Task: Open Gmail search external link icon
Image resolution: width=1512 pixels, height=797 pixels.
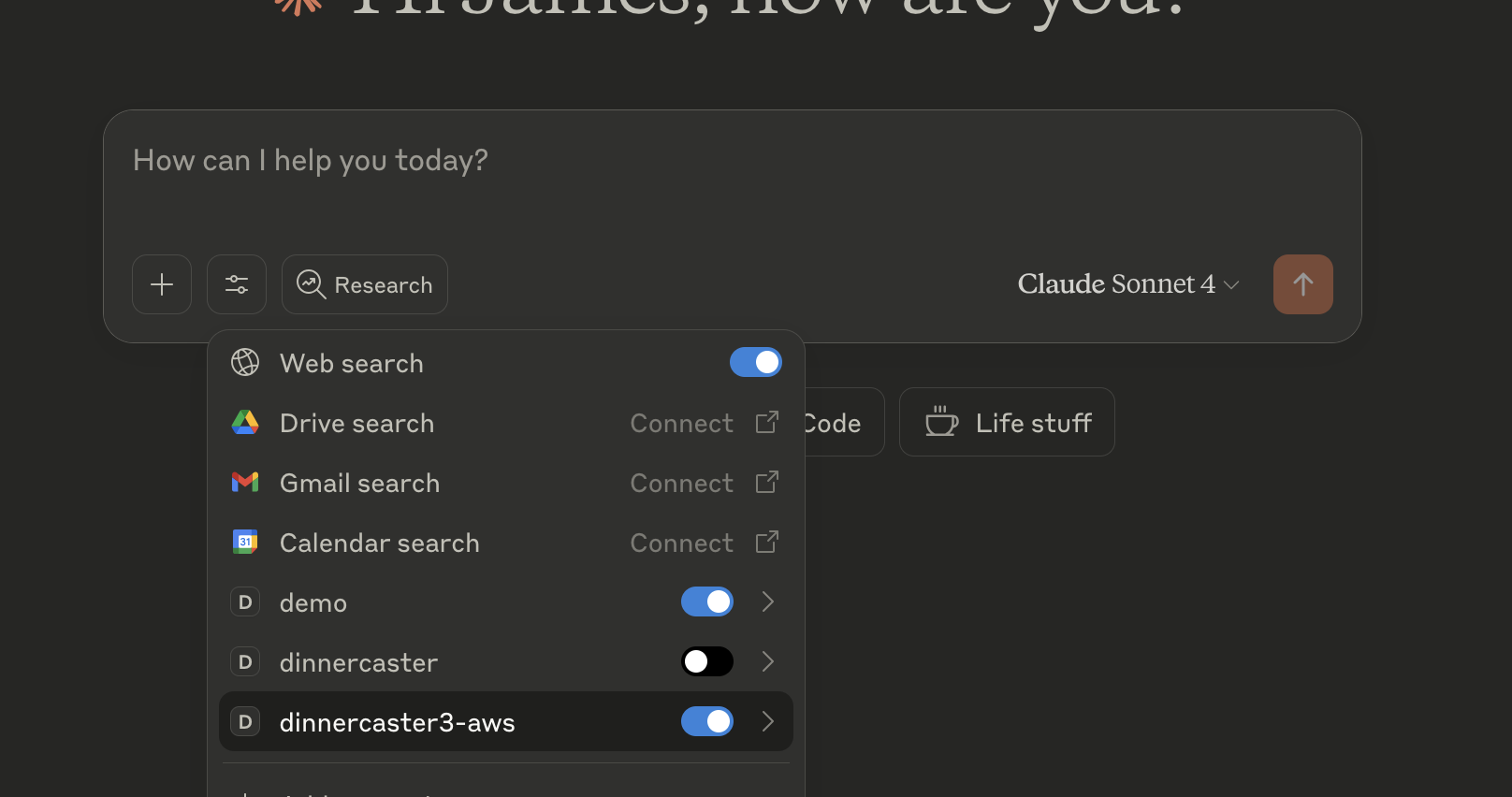Action: (766, 483)
